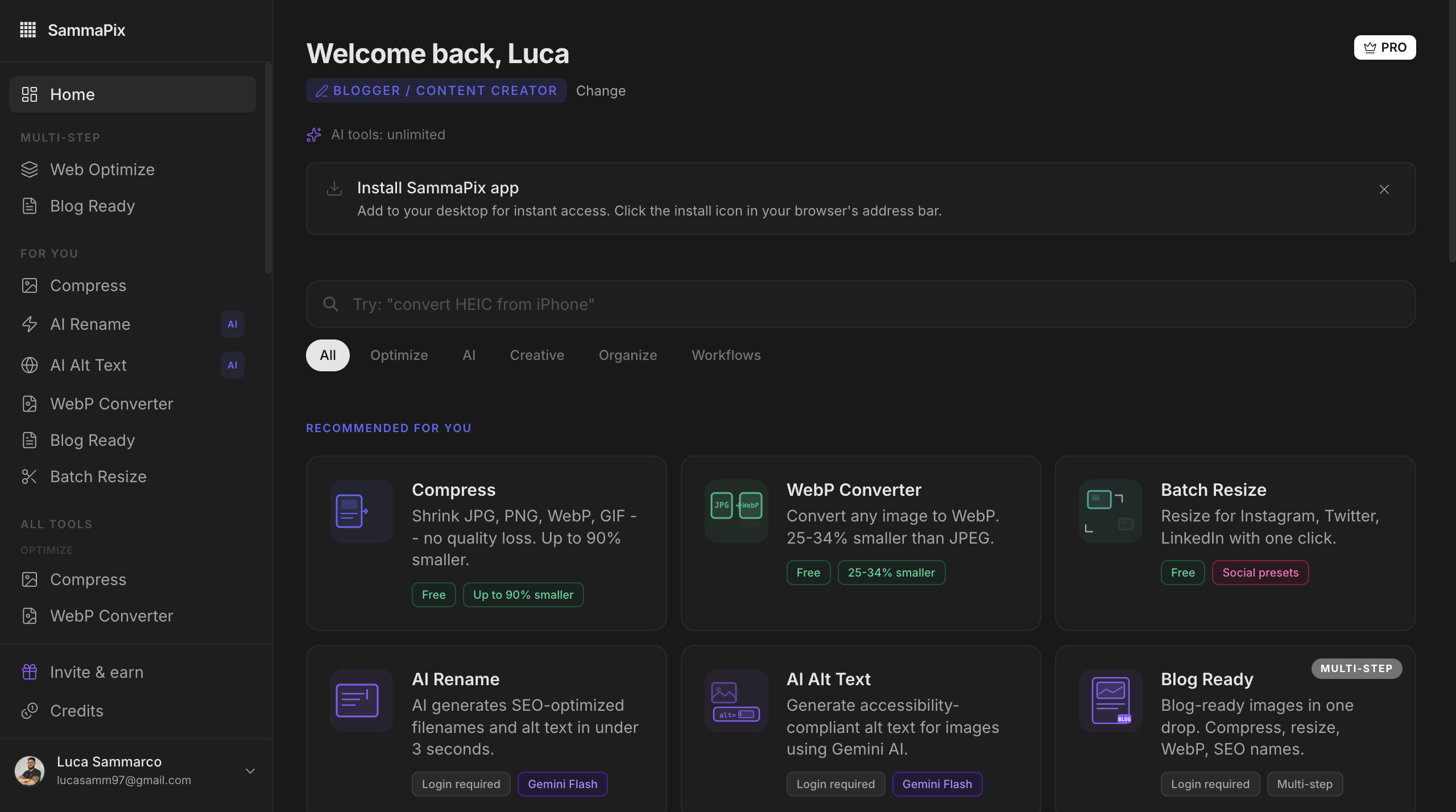1456x812 pixels.
Task: Open the AI Alt Text card title
Action: (829, 680)
